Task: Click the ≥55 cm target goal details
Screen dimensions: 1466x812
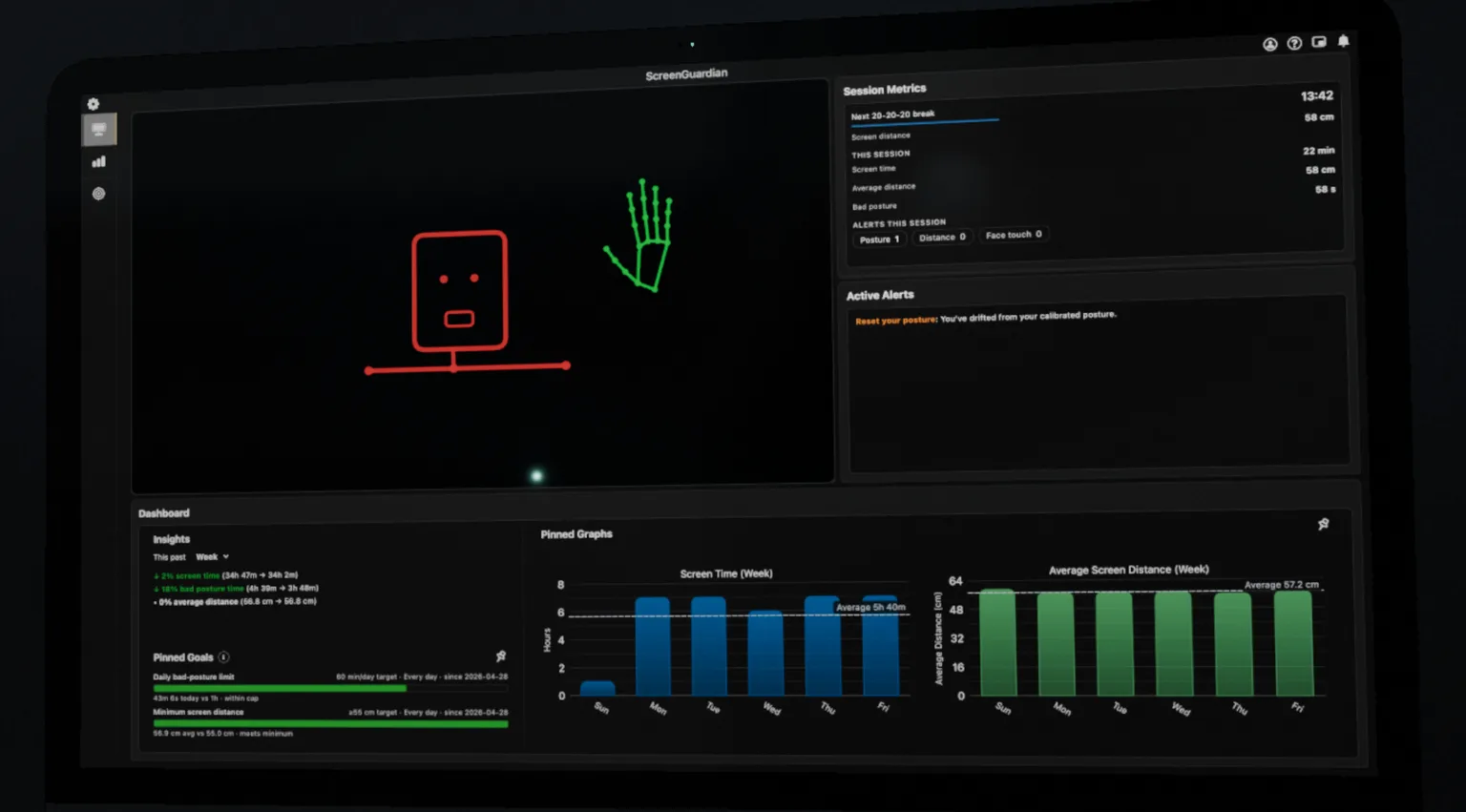Action: point(428,712)
